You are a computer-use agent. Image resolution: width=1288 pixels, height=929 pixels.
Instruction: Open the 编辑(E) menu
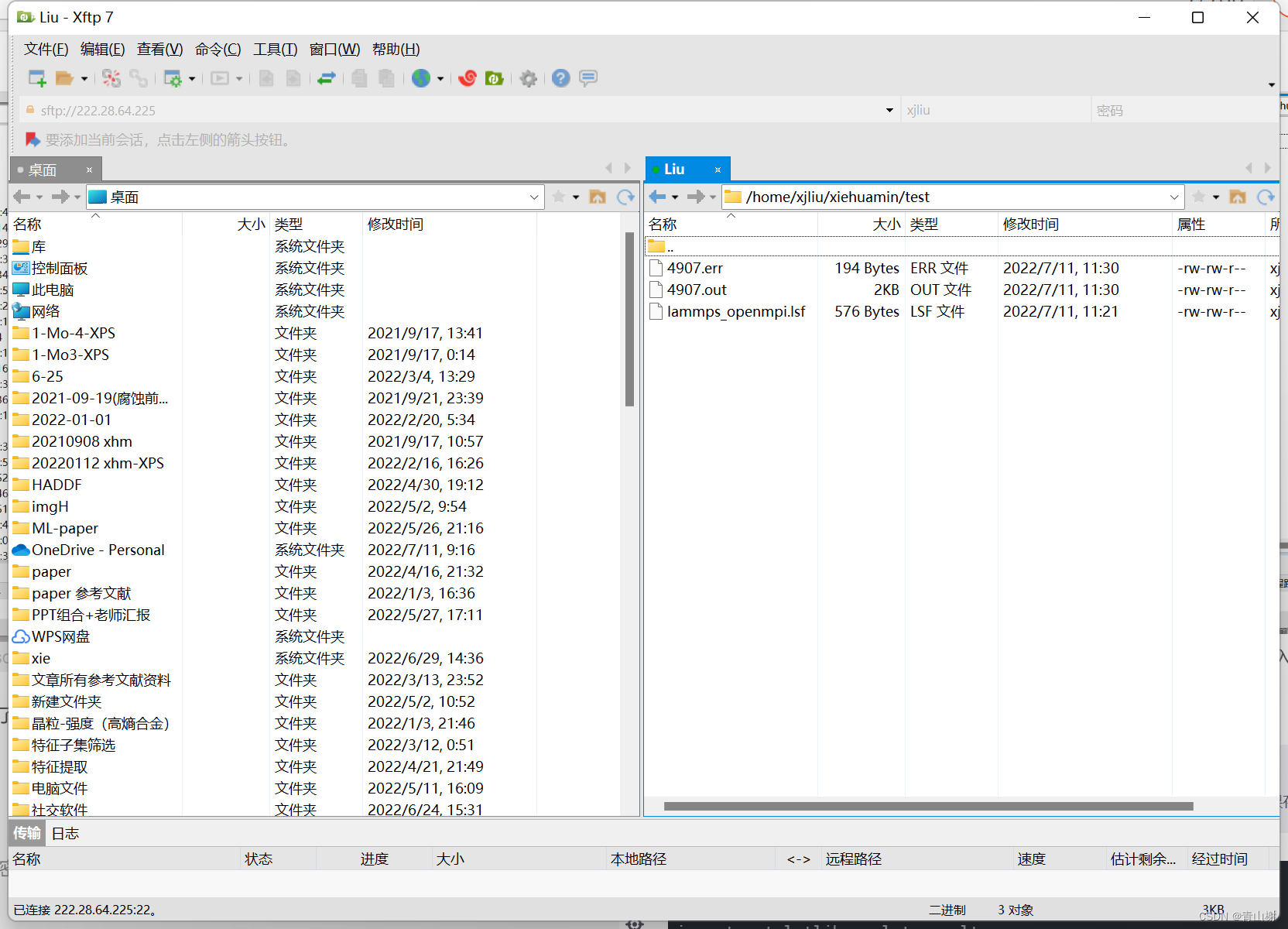click(103, 50)
